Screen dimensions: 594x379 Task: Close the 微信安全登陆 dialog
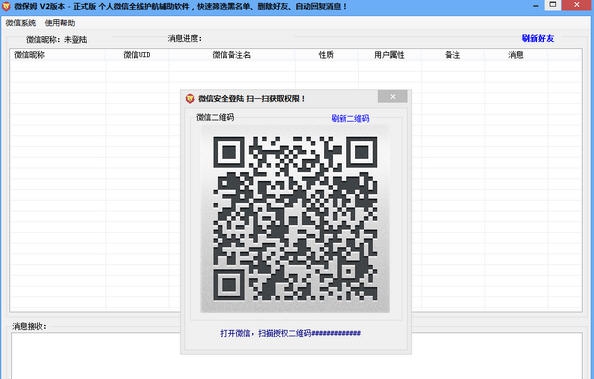pos(392,96)
